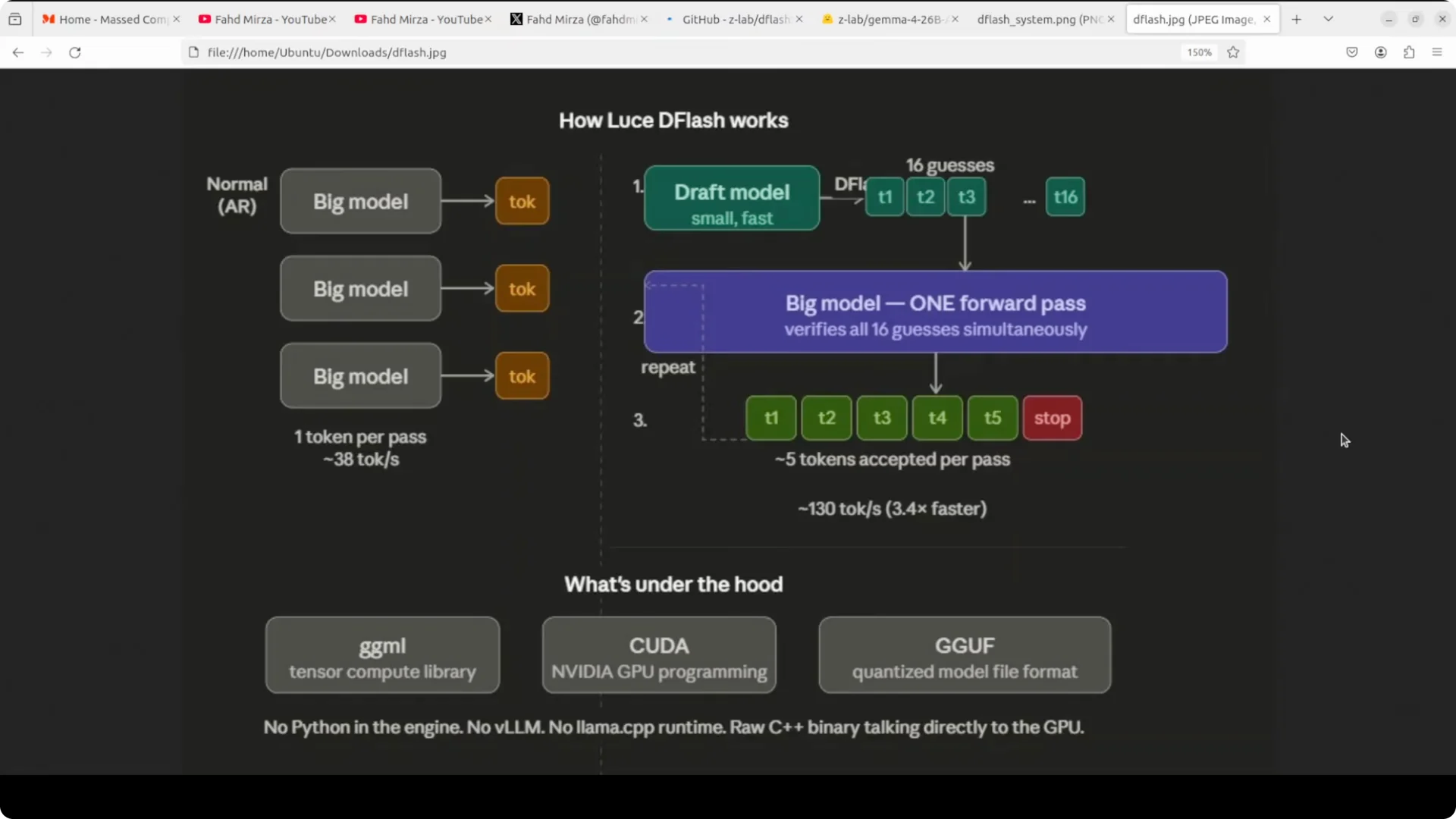
Task: Click the forward navigation arrow
Action: (46, 52)
